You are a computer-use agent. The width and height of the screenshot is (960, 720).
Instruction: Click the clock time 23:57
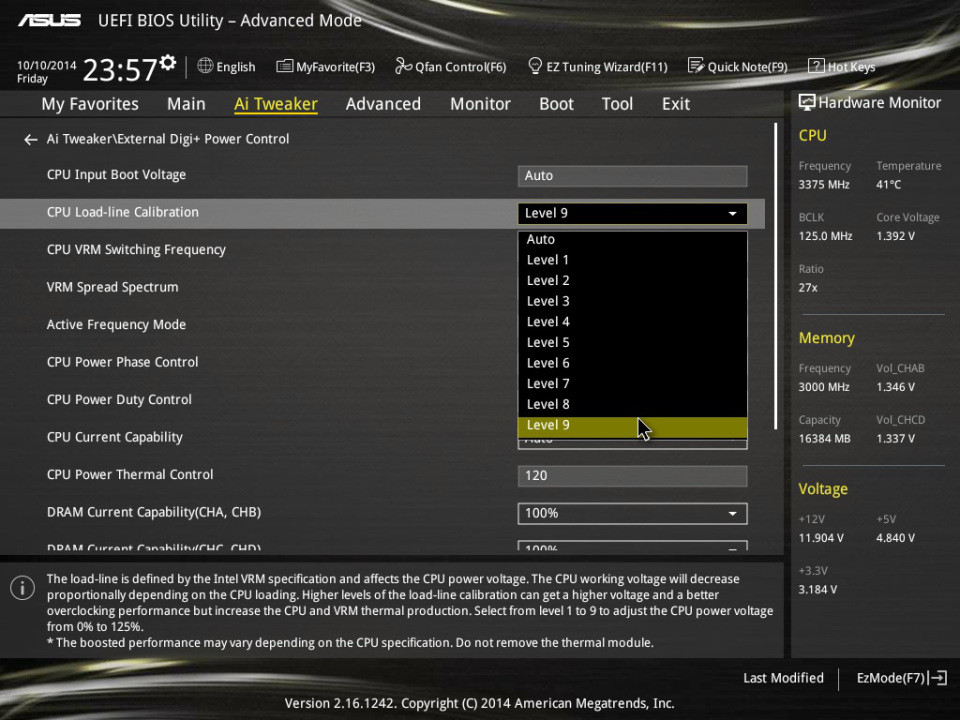(119, 70)
